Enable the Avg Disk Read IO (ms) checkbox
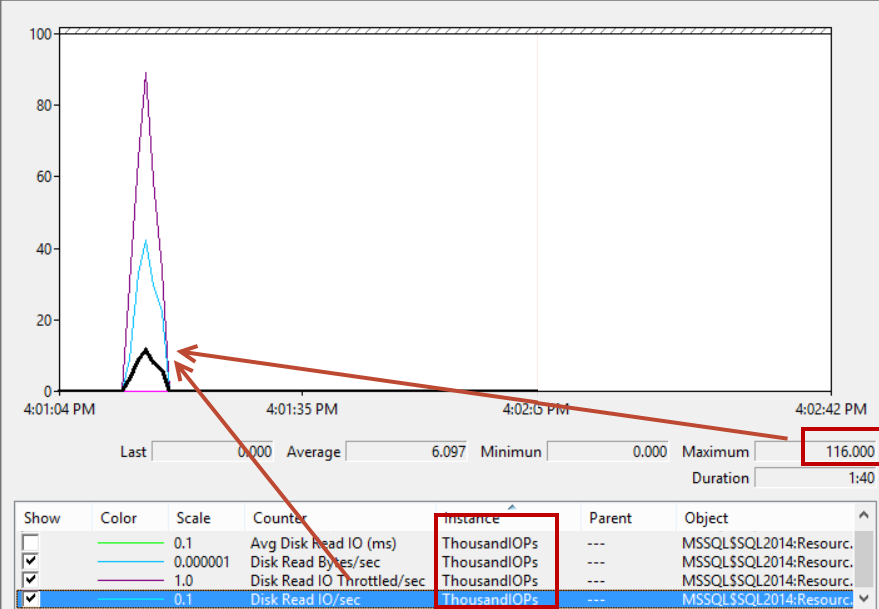 31,543
